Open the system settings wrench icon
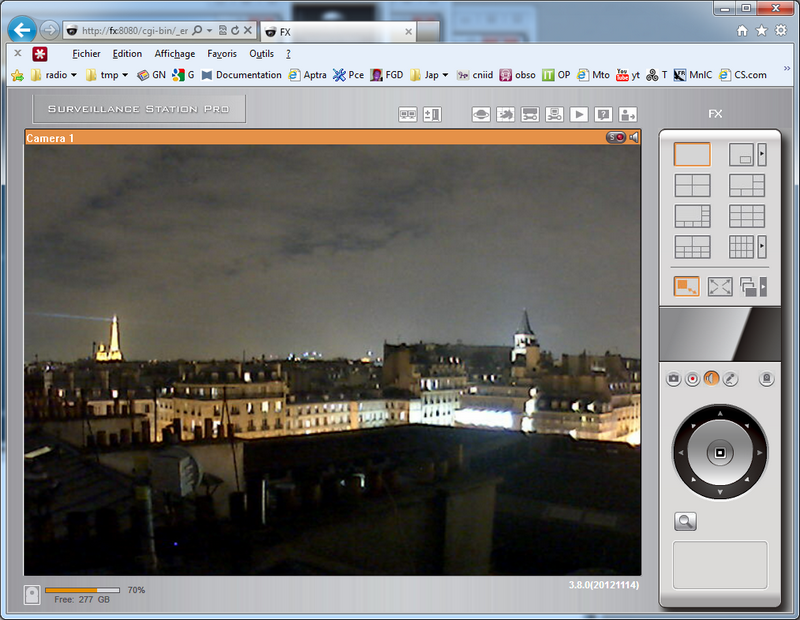The height and width of the screenshot is (620, 800). coord(554,114)
